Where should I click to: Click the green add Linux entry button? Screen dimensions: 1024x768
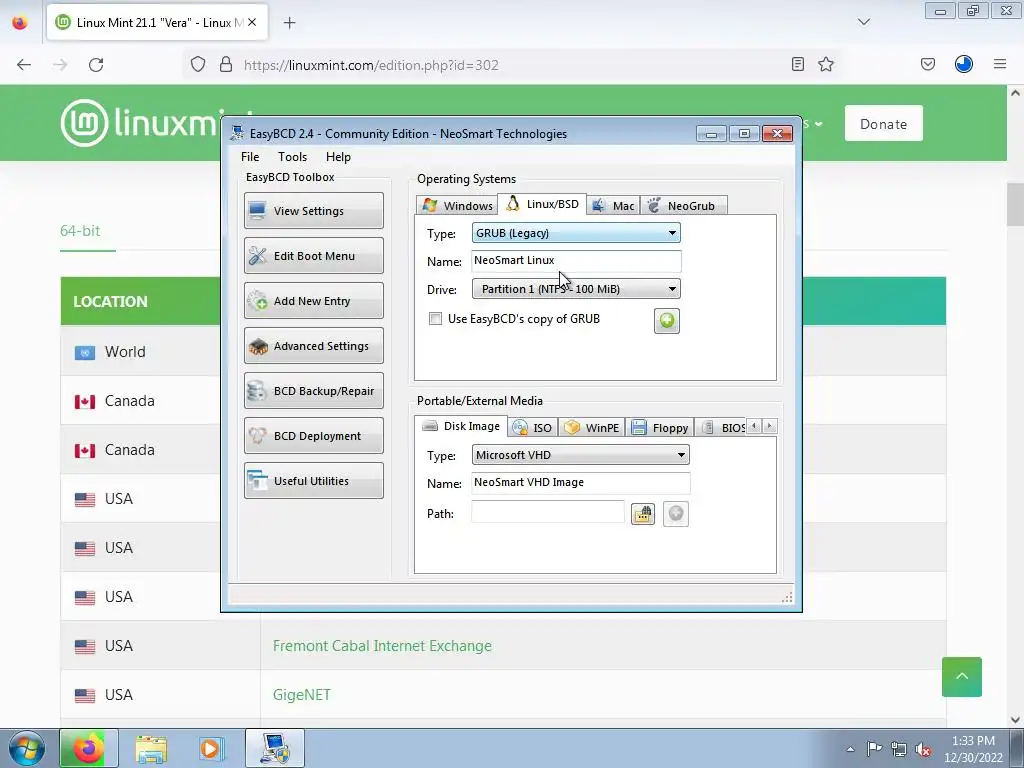pos(667,321)
